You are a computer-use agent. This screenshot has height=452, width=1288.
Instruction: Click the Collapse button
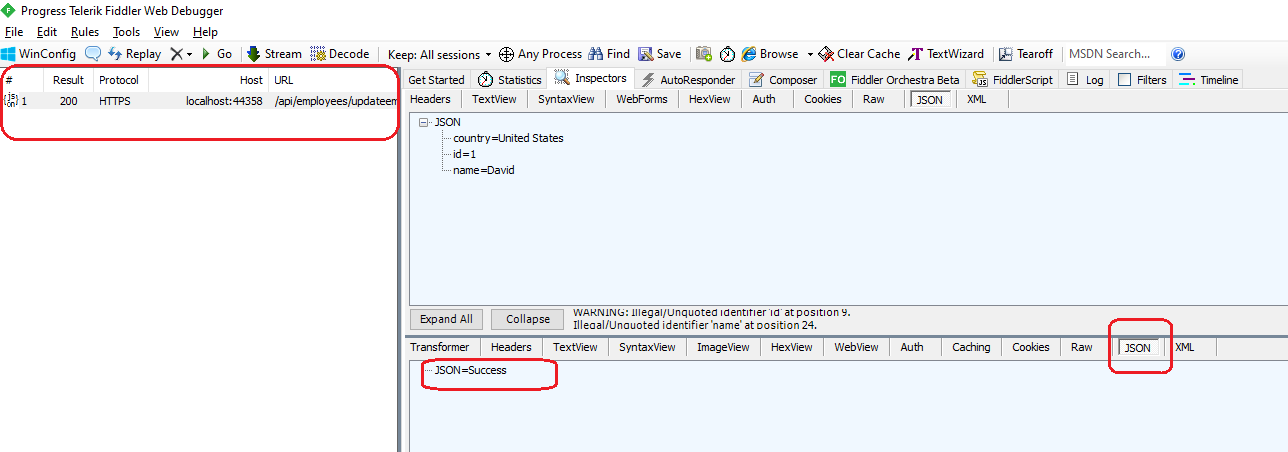[528, 319]
